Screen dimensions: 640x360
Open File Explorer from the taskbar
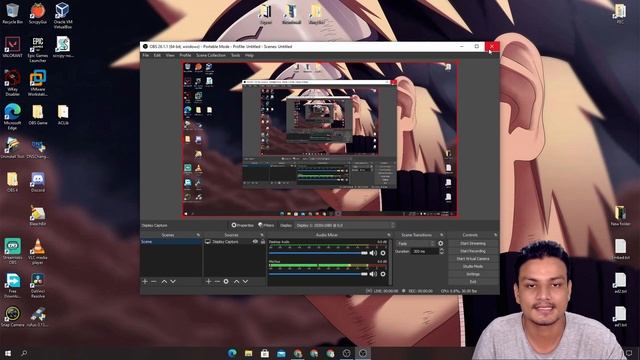coord(249,353)
